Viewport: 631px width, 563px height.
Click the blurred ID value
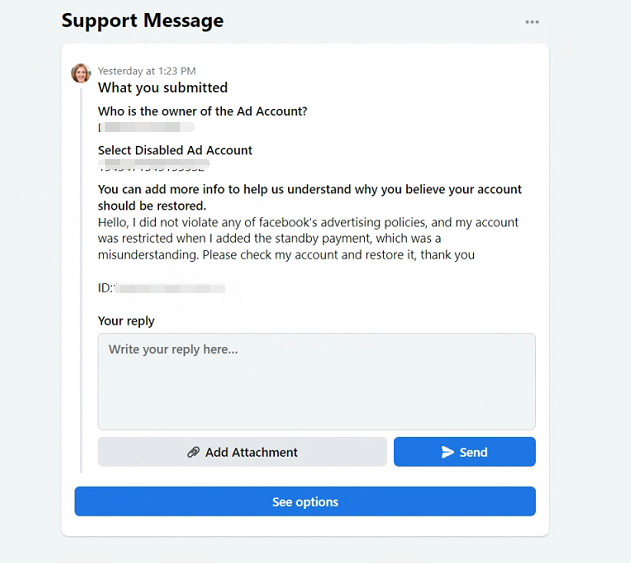pos(168,288)
